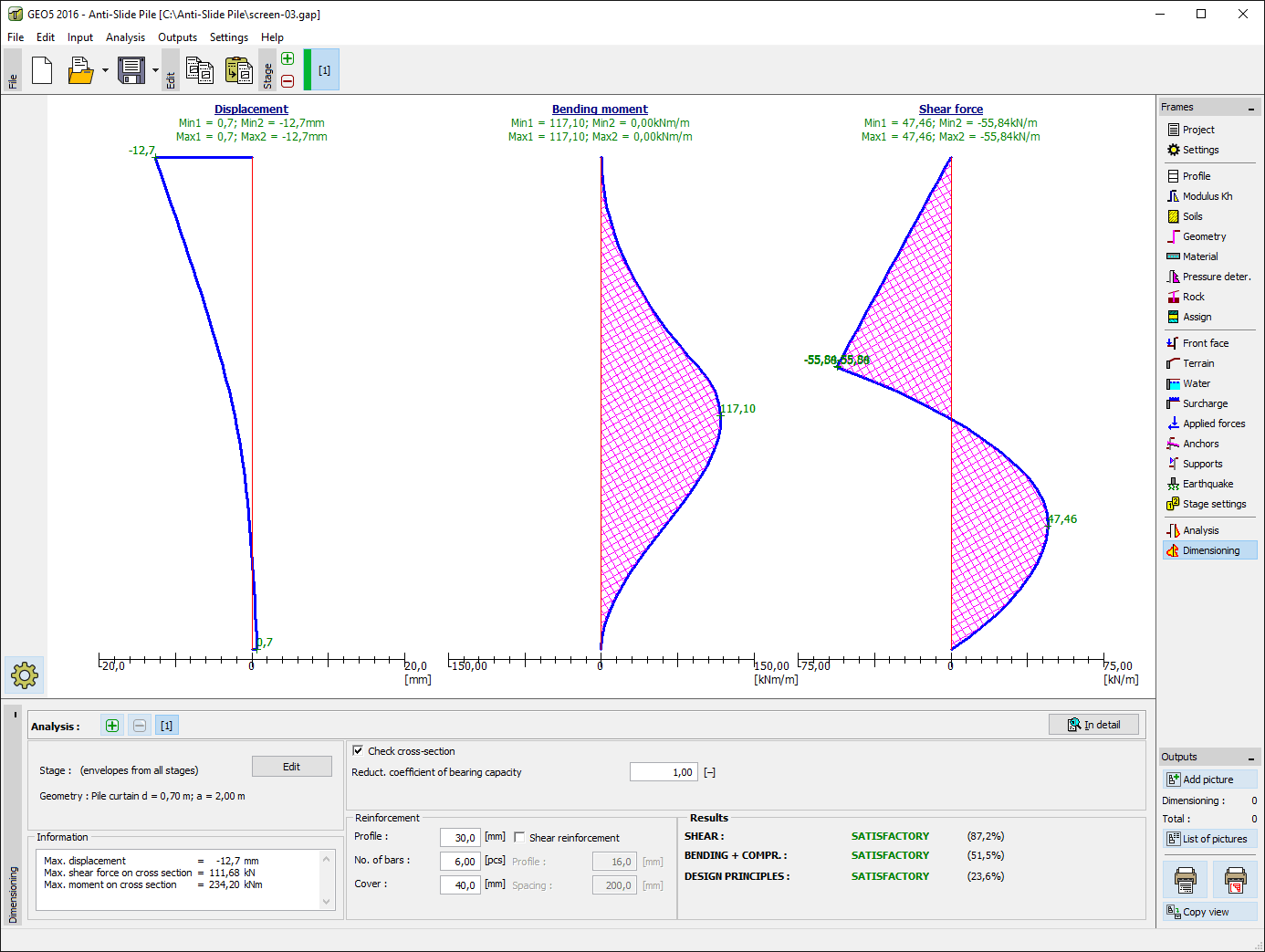This screenshot has width=1265, height=952.
Task: Expand the open file dropdown arrow
Action: pos(105,70)
